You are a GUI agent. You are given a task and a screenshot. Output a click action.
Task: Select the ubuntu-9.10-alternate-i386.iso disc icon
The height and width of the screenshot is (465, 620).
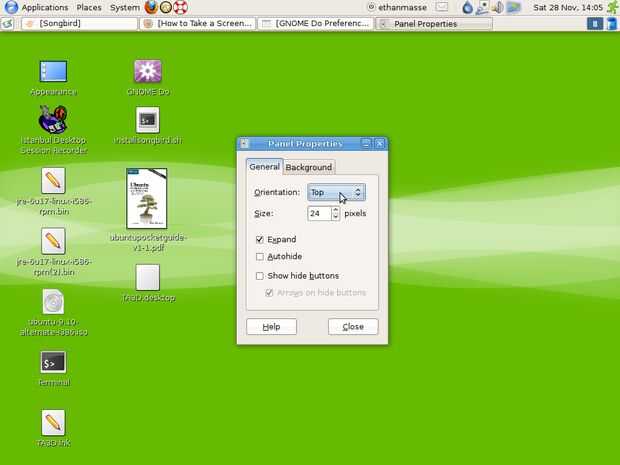[x=53, y=302]
